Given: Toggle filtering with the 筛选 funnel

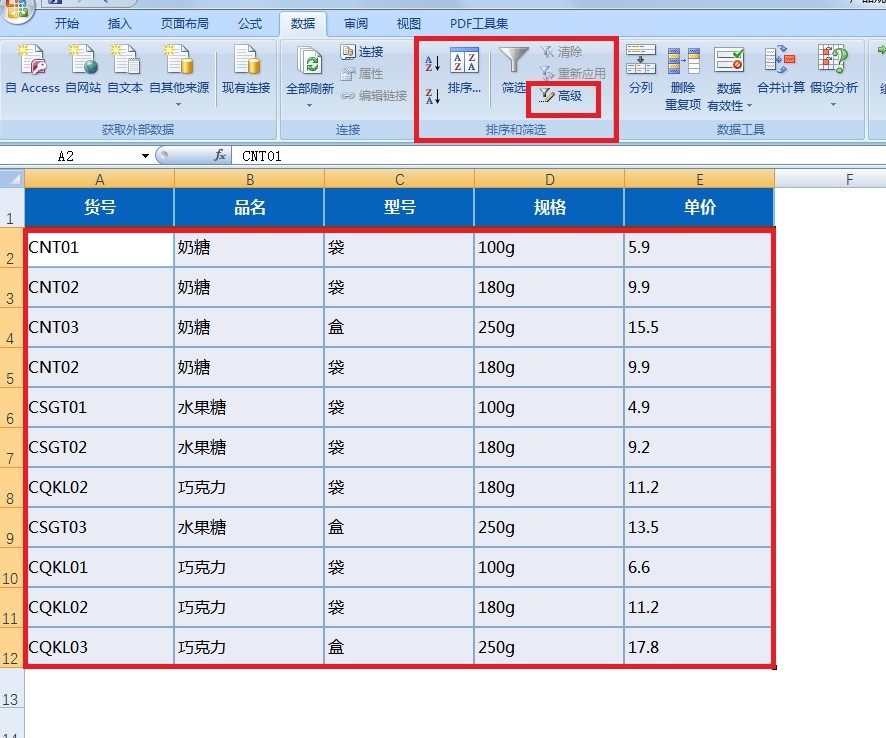Looking at the screenshot, I should [x=512, y=62].
